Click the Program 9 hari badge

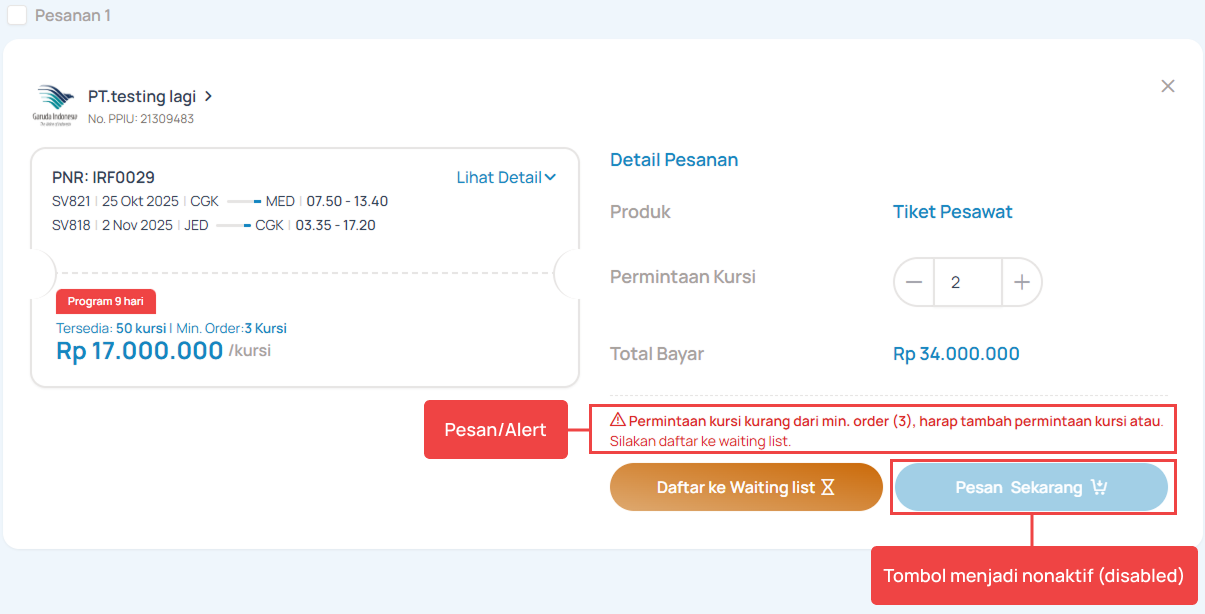pyautogui.click(x=106, y=301)
